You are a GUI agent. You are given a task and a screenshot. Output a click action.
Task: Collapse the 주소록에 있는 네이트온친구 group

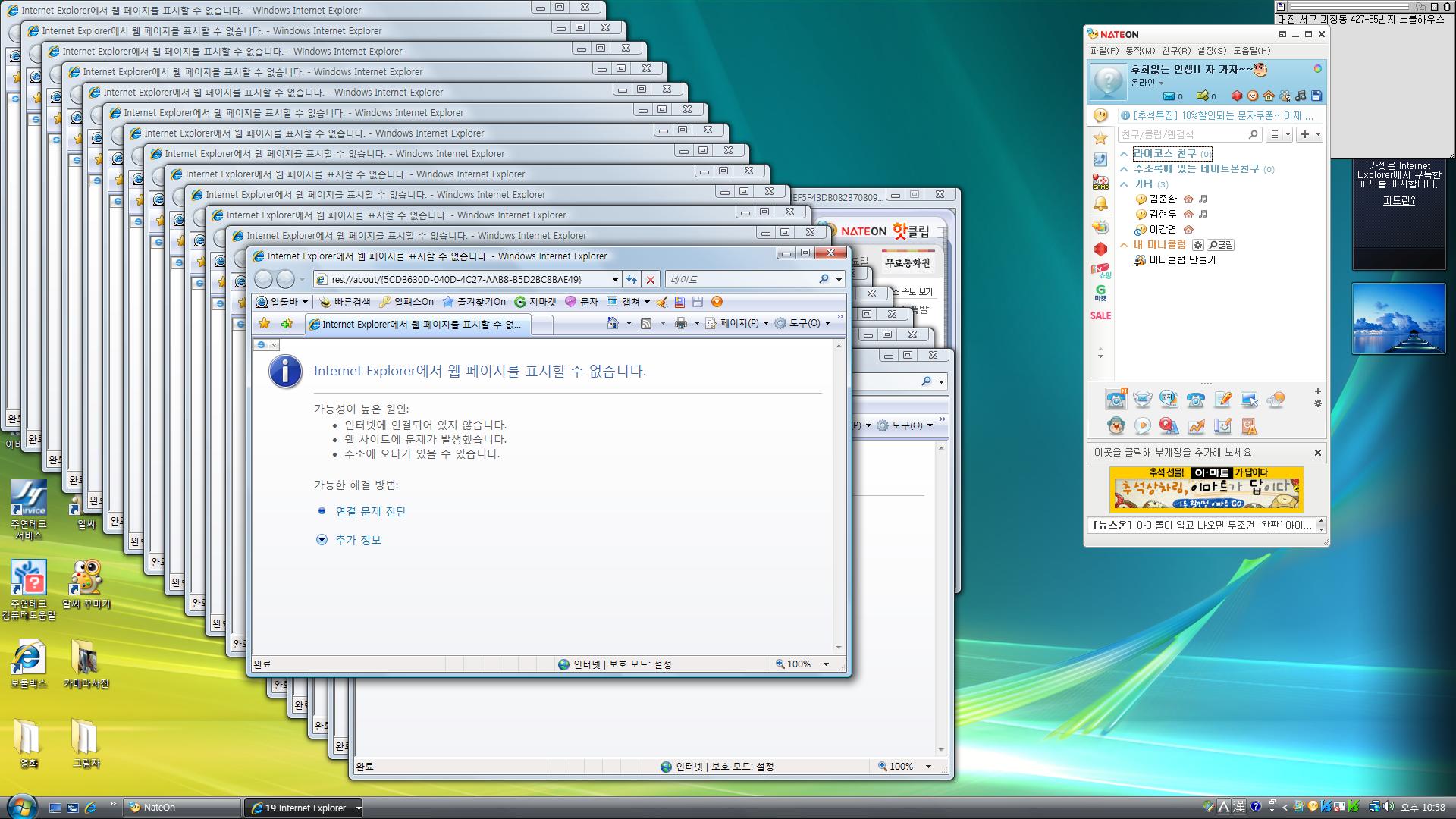click(x=1124, y=169)
